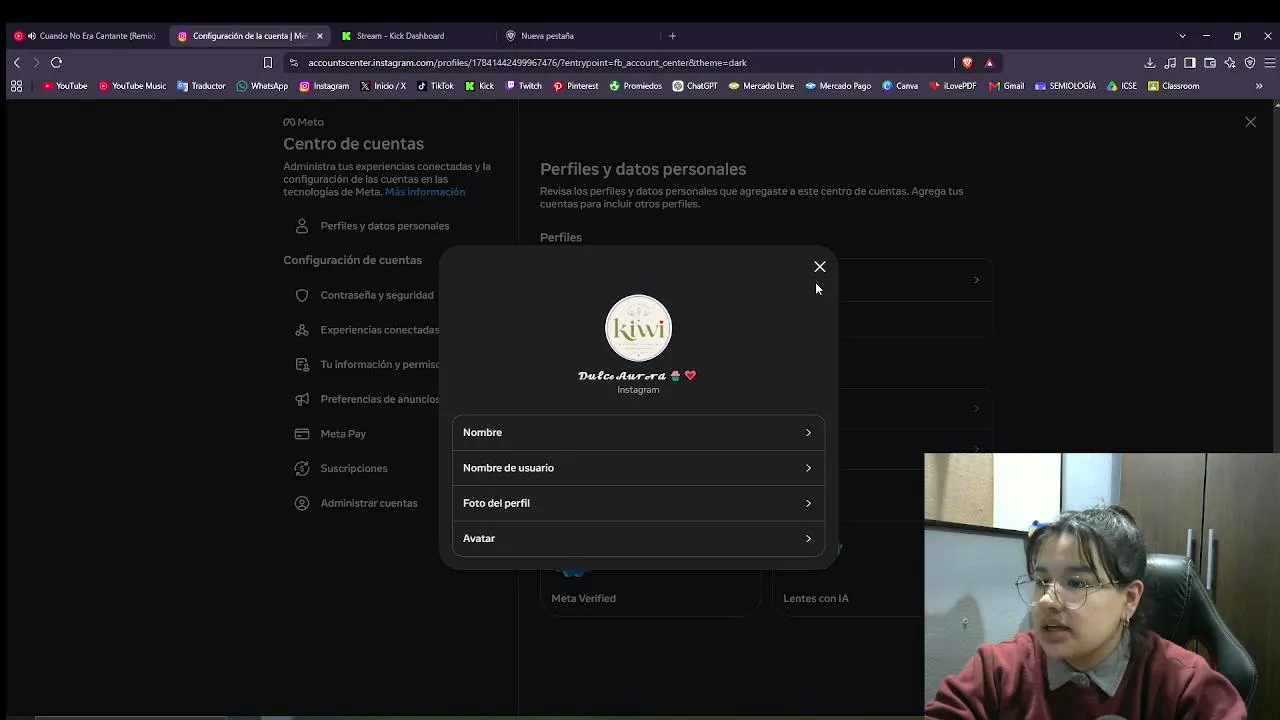Close the Centro de cuentas overlay
Image resolution: width=1280 pixels, height=720 pixels.
tap(1250, 122)
